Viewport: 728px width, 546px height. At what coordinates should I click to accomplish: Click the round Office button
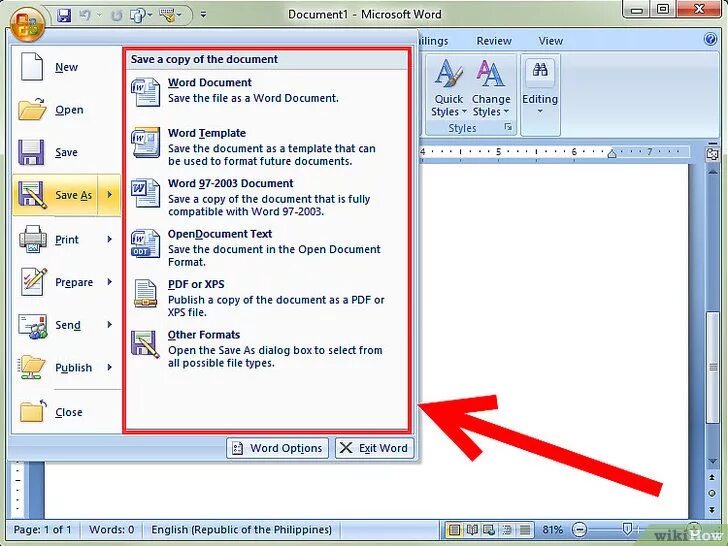point(27,23)
